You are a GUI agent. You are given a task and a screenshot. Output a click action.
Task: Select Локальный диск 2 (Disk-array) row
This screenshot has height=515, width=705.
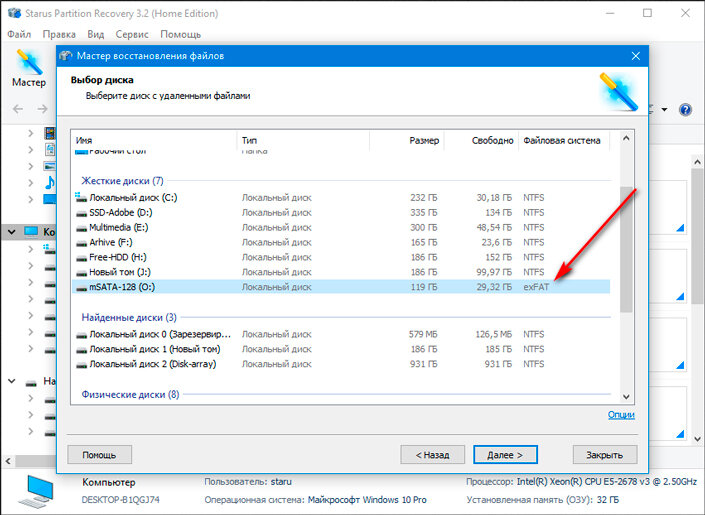click(x=341, y=364)
